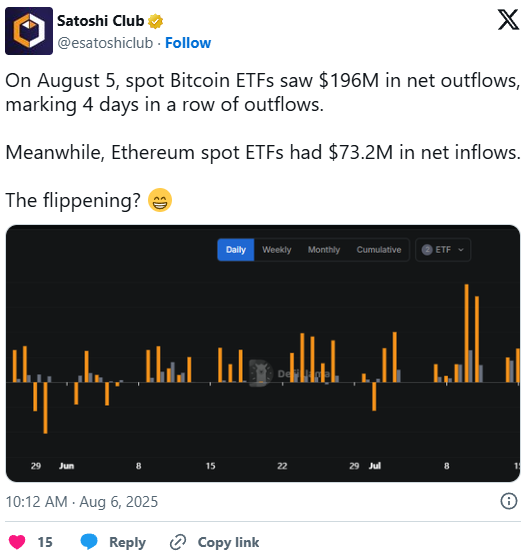530x551 pixels.
Task: Click the gold verified badge icon
Action: pos(155,21)
